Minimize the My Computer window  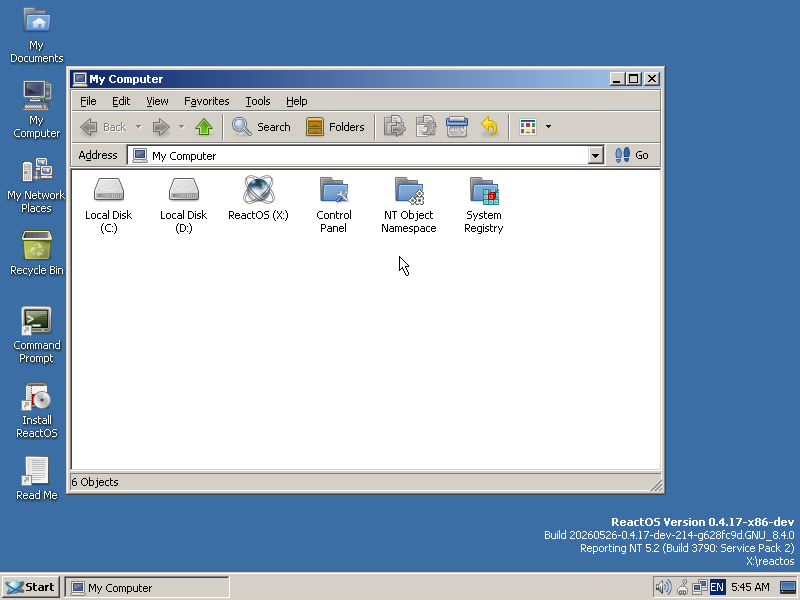tap(617, 79)
